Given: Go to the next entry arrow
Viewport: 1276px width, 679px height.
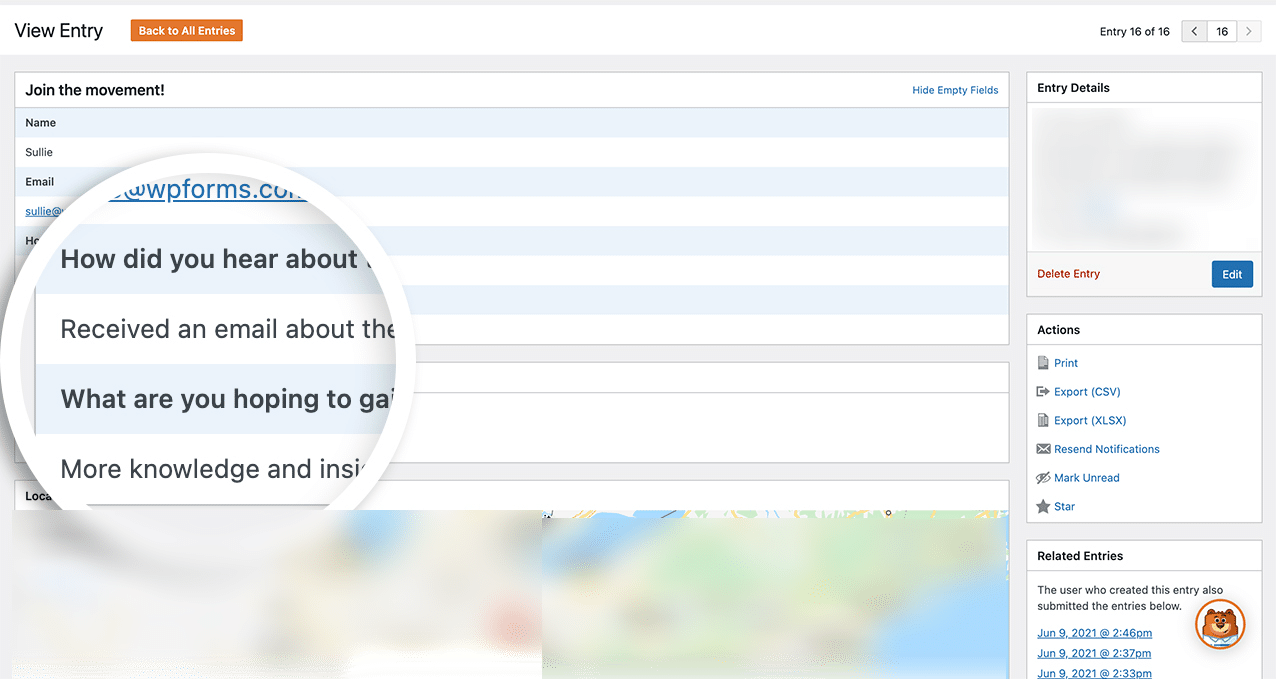Looking at the screenshot, I should [x=1249, y=32].
